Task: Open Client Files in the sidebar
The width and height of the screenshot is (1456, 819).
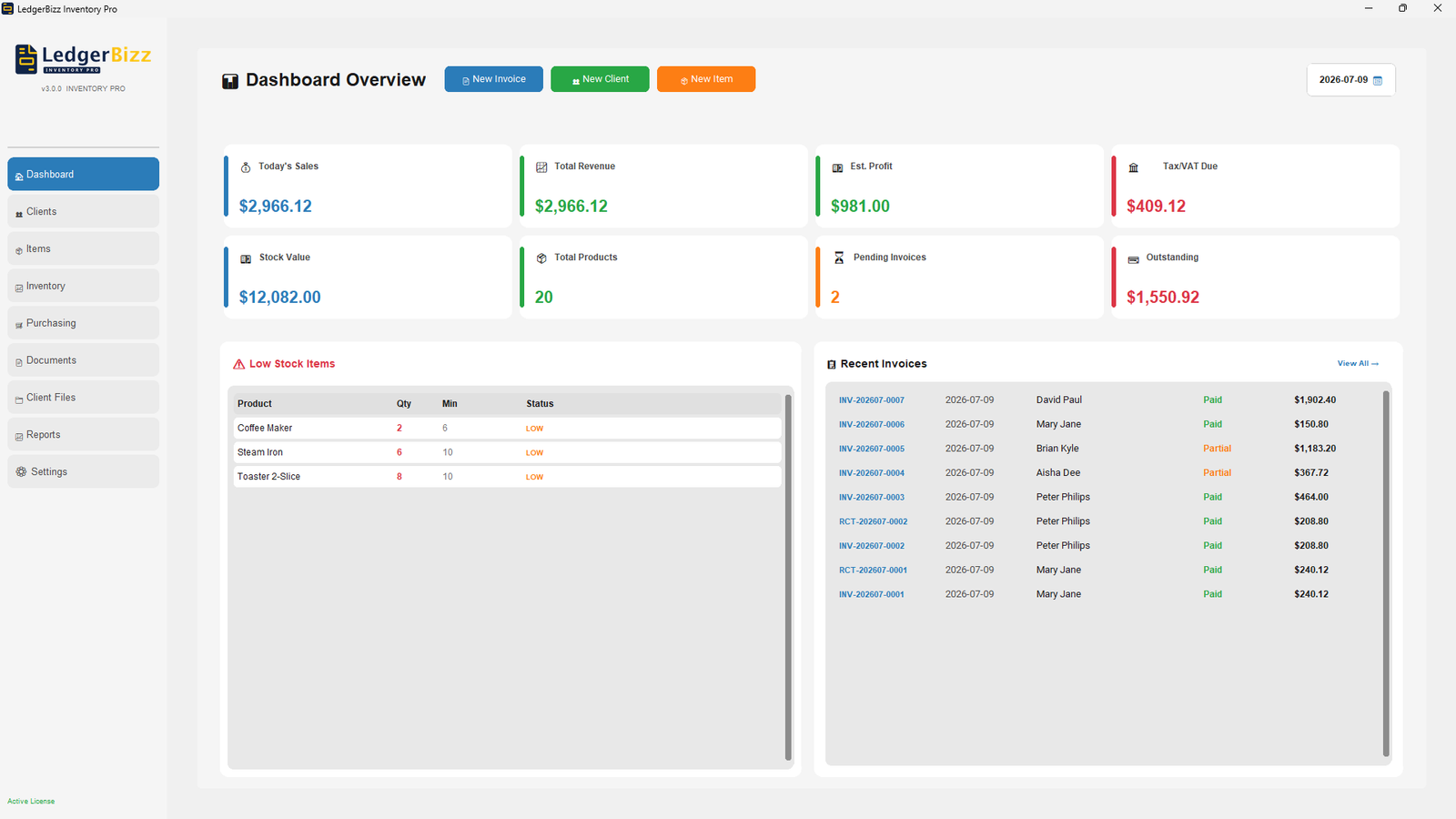Action: pyautogui.click(x=83, y=398)
